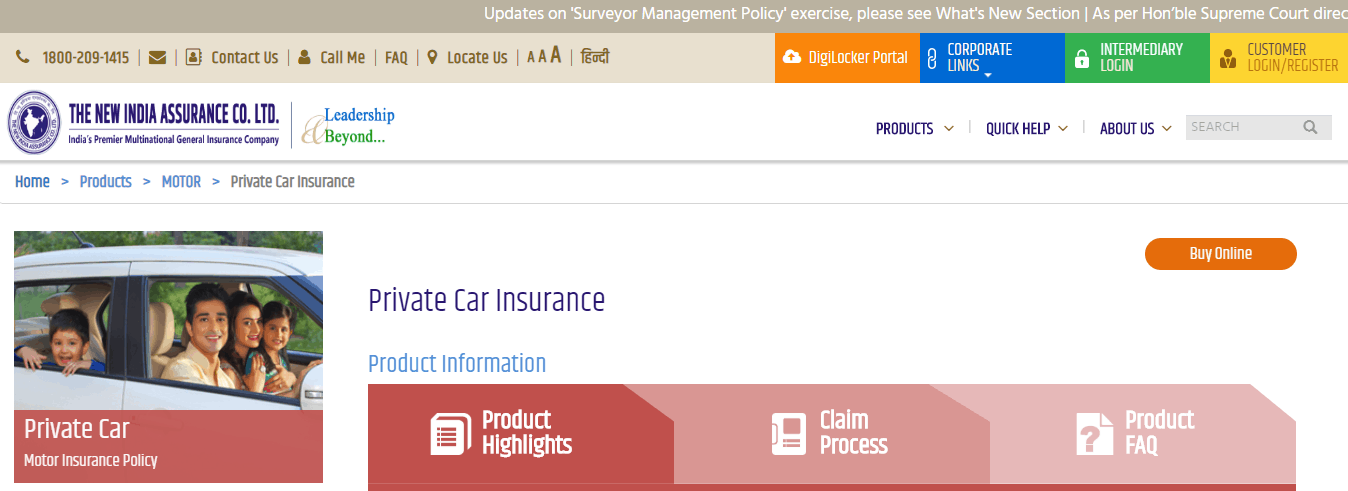Expand the Quick Help menu

[x=1027, y=128]
